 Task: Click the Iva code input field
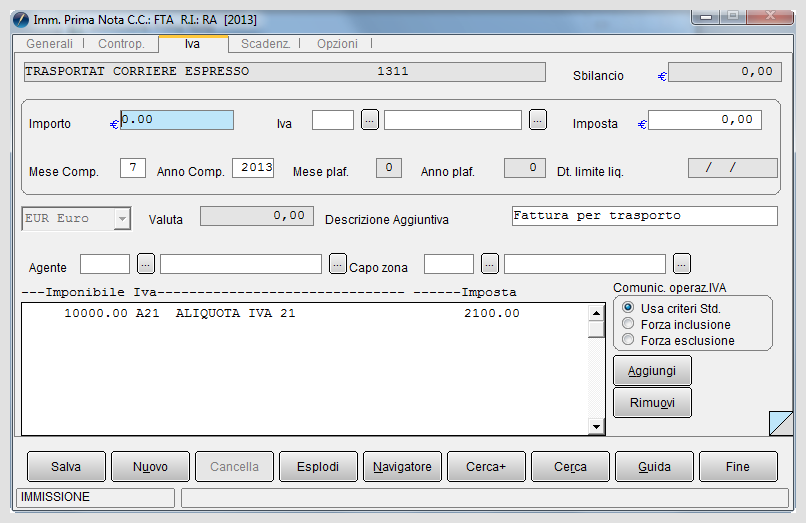point(333,120)
